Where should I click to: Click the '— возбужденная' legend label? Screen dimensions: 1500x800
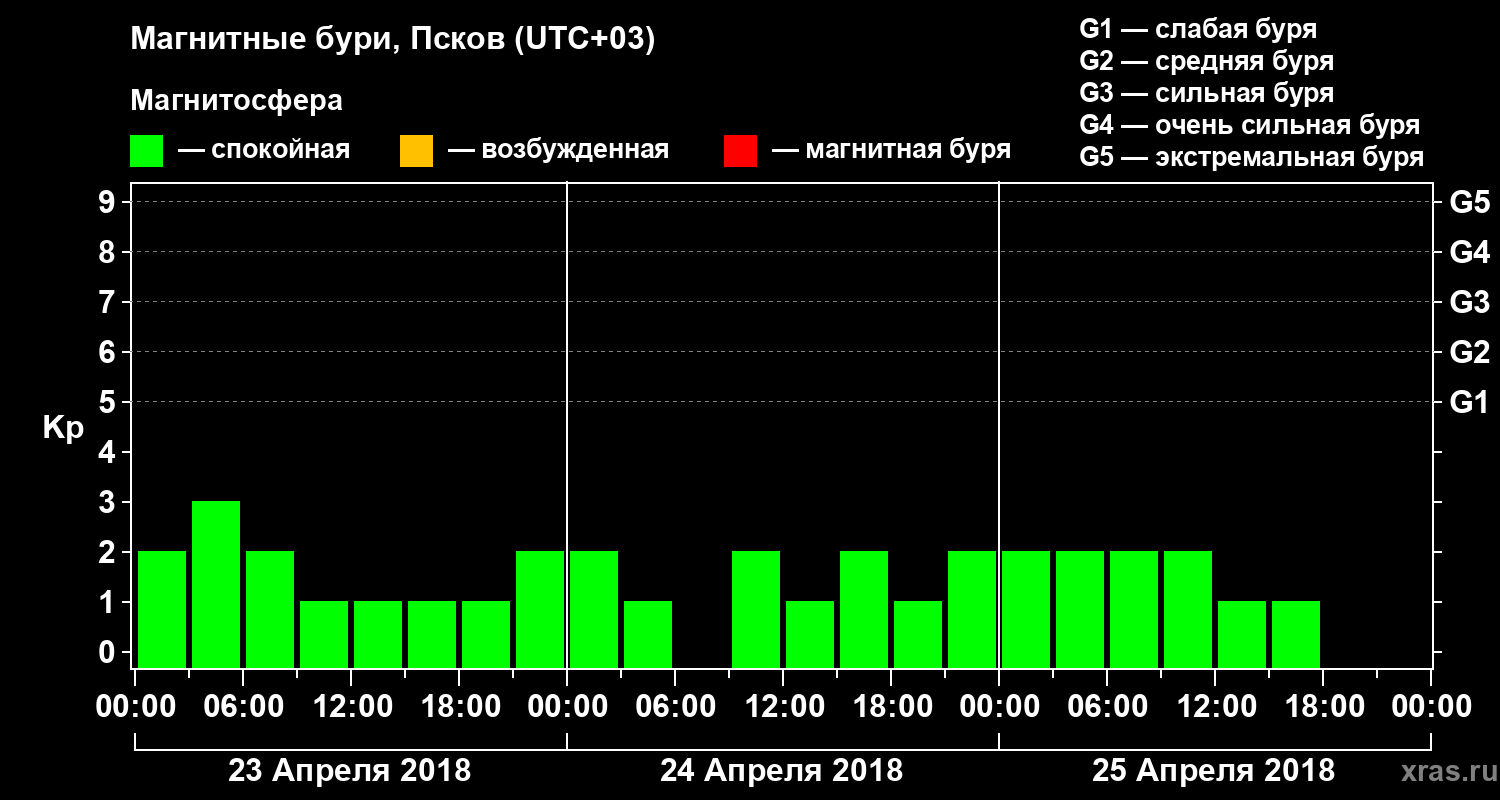point(558,150)
